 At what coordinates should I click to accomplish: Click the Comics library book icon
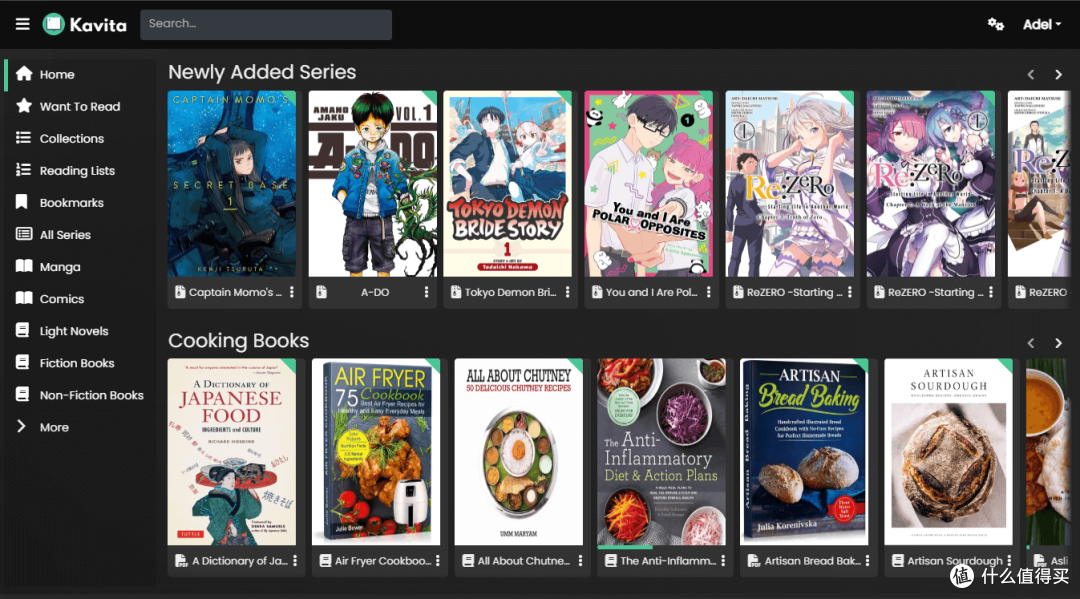point(24,298)
